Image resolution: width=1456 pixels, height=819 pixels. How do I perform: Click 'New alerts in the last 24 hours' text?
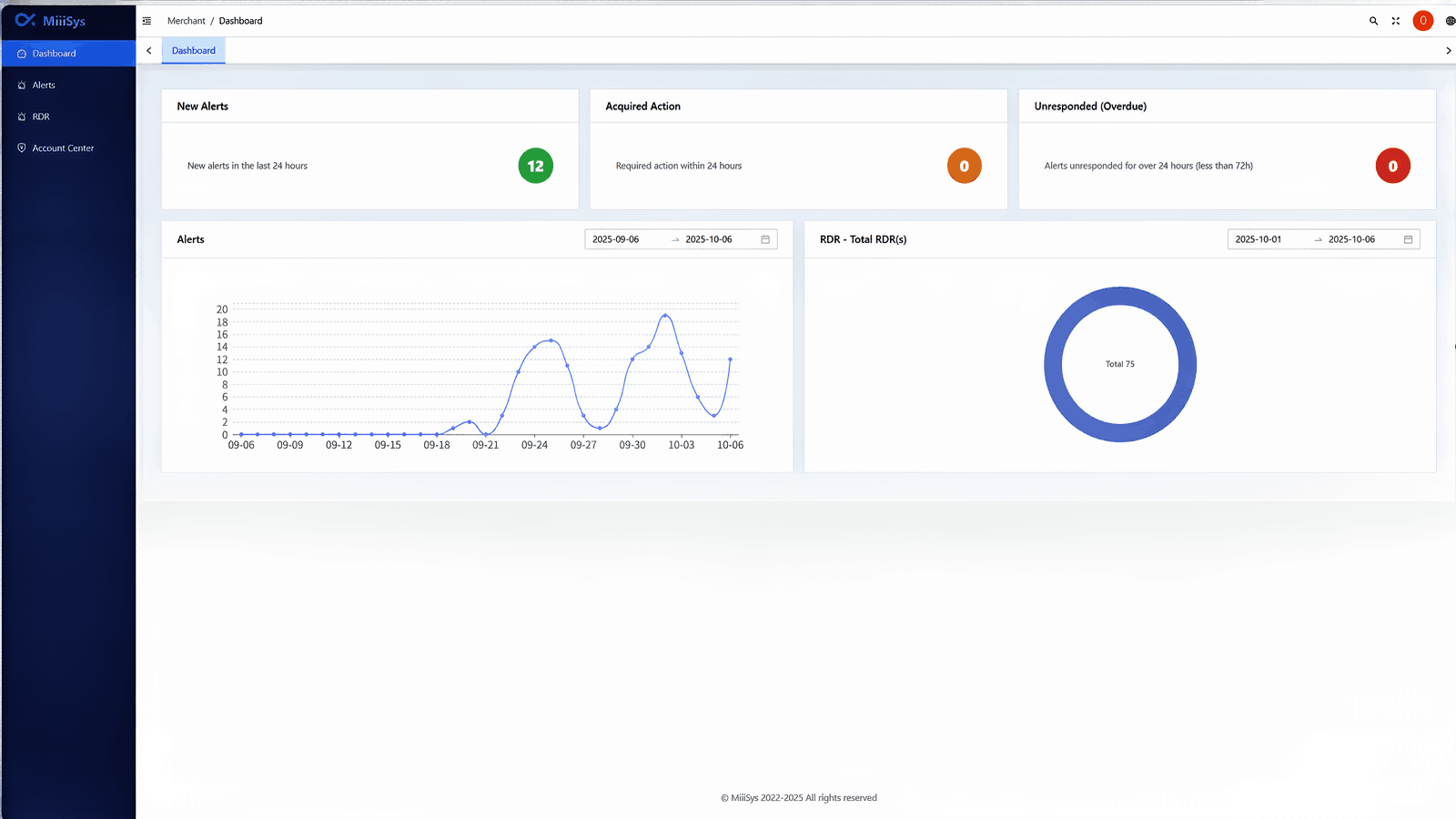(248, 166)
